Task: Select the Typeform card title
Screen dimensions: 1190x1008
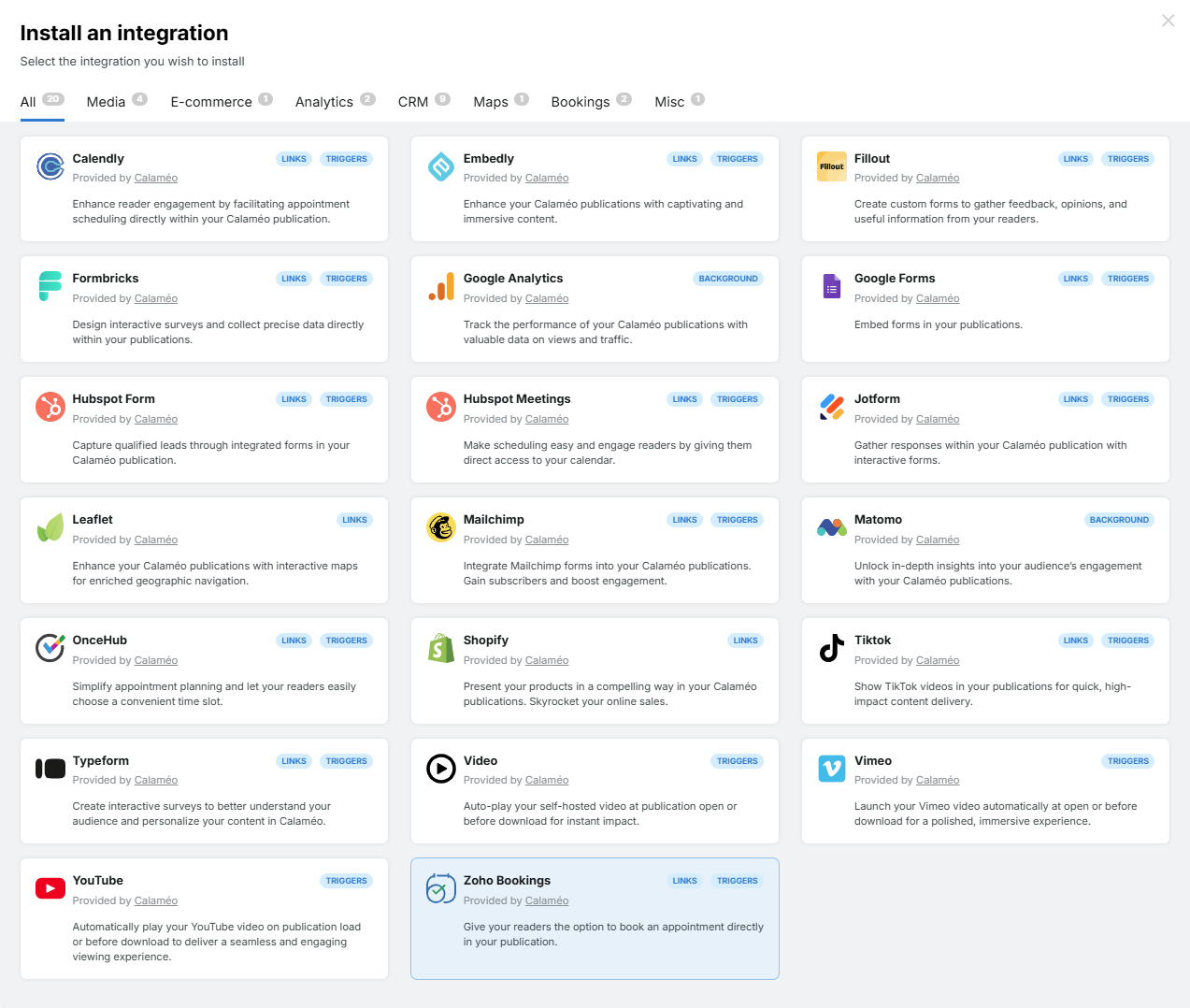Action: pos(101,761)
